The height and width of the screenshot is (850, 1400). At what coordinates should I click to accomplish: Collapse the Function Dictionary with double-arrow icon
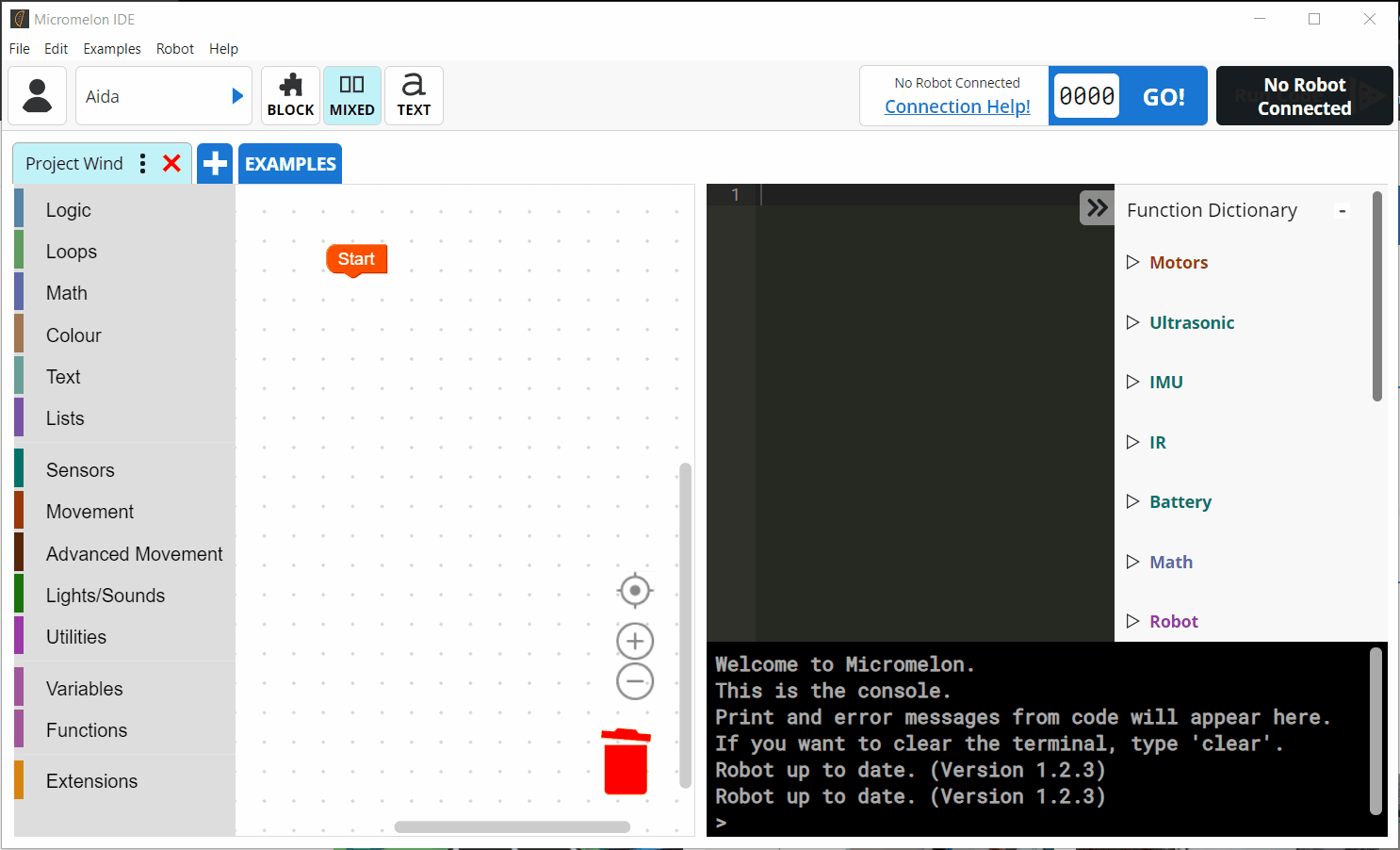(x=1097, y=208)
